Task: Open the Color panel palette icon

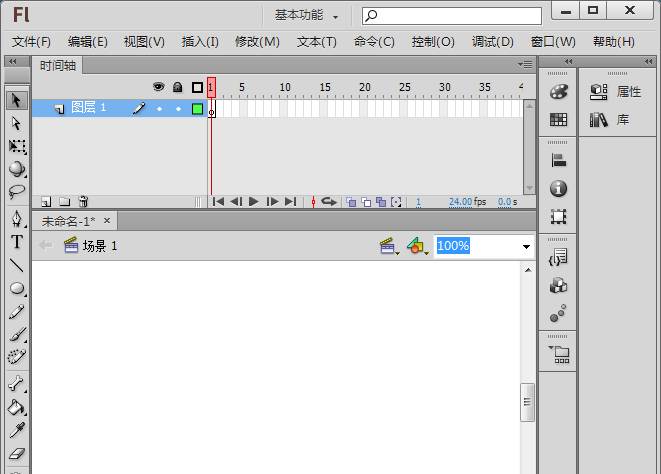Action: click(x=559, y=92)
